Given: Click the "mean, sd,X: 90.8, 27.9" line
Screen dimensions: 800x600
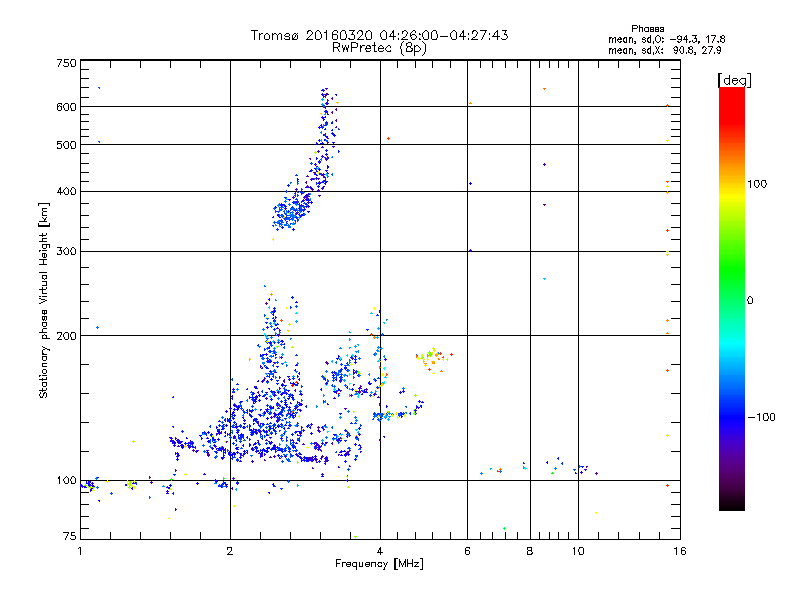Looking at the screenshot, I should pos(664,50).
